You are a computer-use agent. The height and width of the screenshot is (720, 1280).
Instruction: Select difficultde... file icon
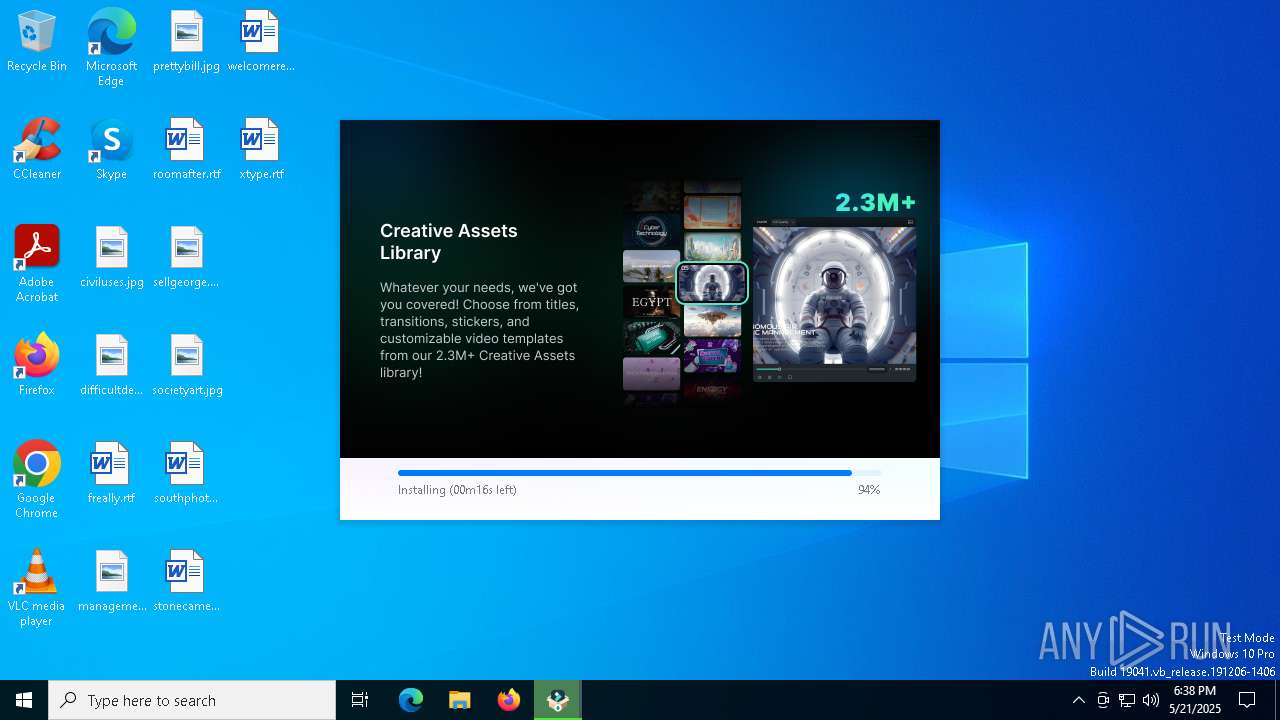111,365
